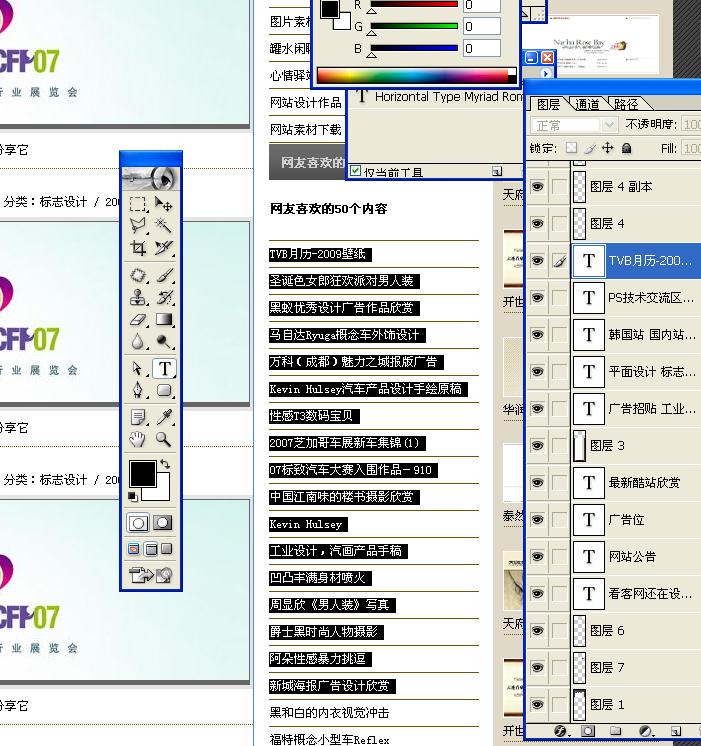
Task: Switch to Standard edit mode
Action: pyautogui.click(x=138, y=523)
